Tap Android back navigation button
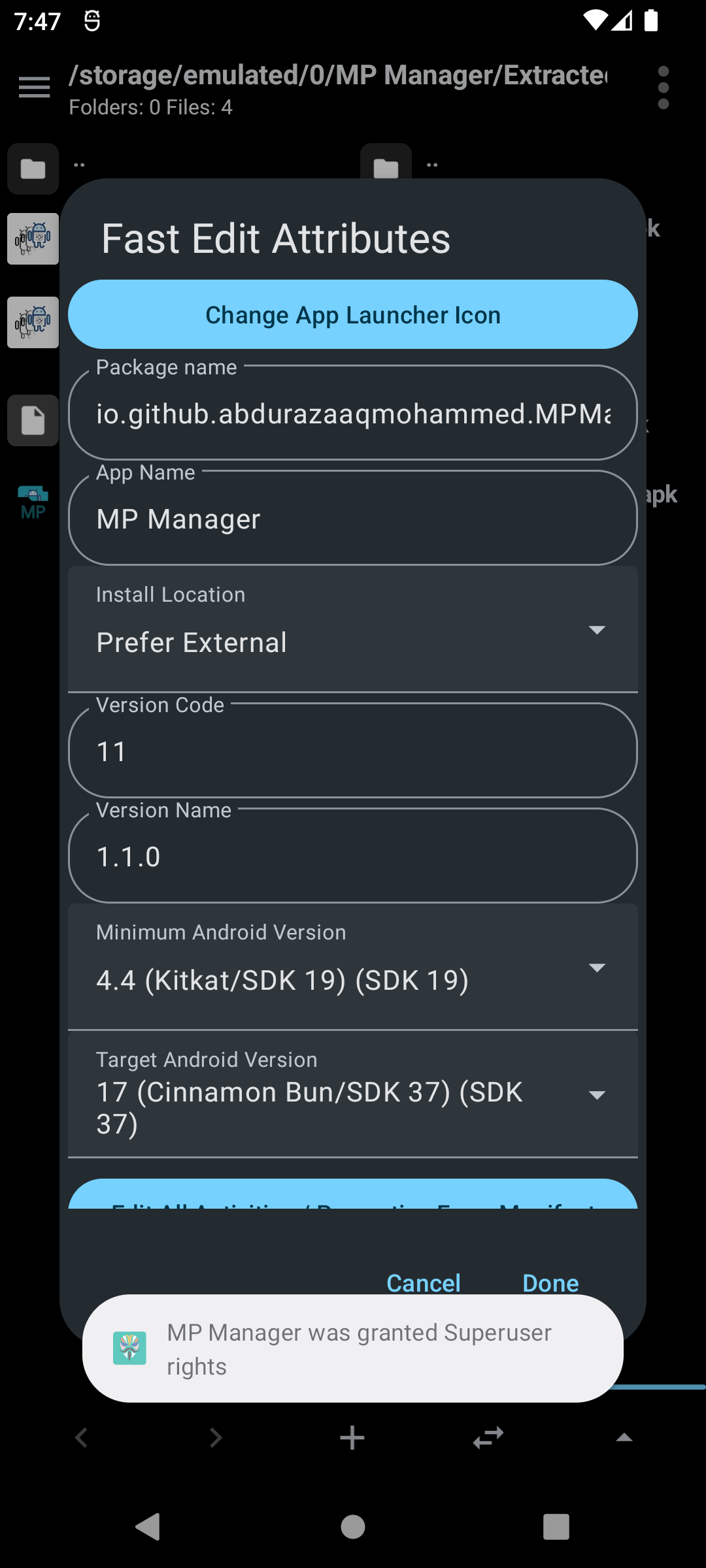The image size is (706, 1568). [x=148, y=1527]
